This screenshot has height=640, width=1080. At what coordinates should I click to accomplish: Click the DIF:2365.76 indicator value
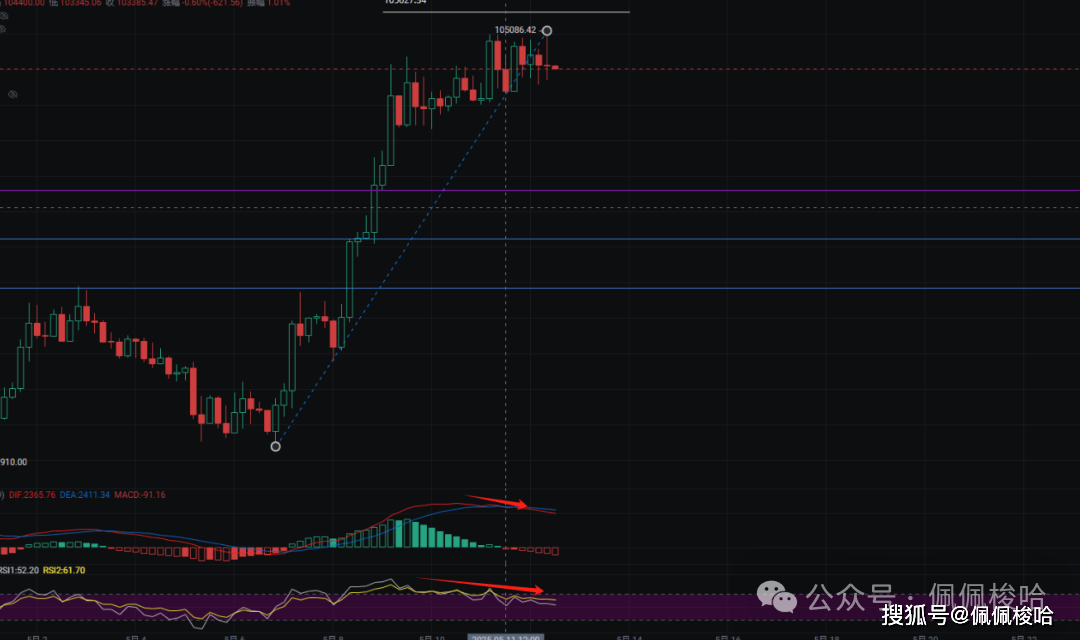[32, 495]
